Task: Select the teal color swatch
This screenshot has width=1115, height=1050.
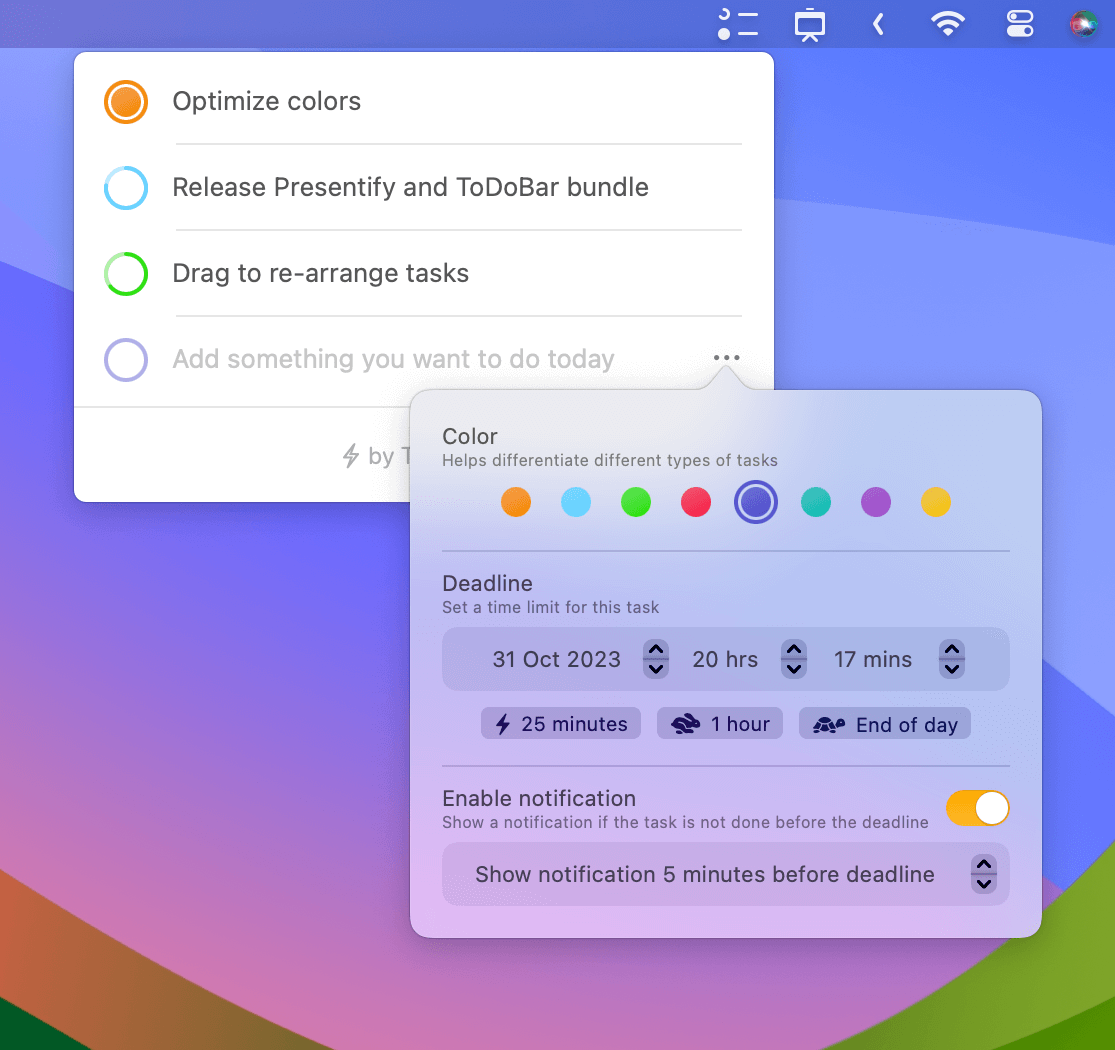Action: pos(816,502)
